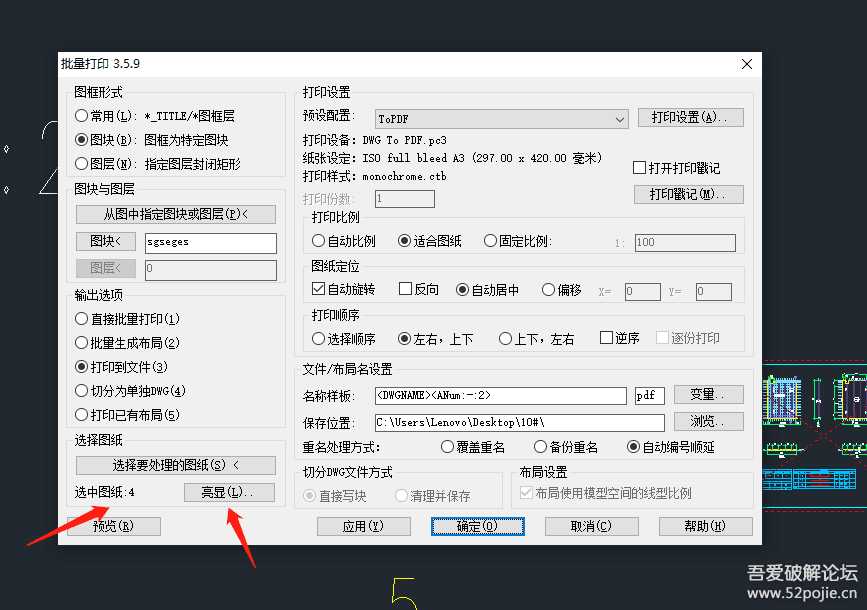The width and height of the screenshot is (867, 610).
Task: Enable 逆序 reverse print order checkbox
Action: pyautogui.click(x=604, y=338)
